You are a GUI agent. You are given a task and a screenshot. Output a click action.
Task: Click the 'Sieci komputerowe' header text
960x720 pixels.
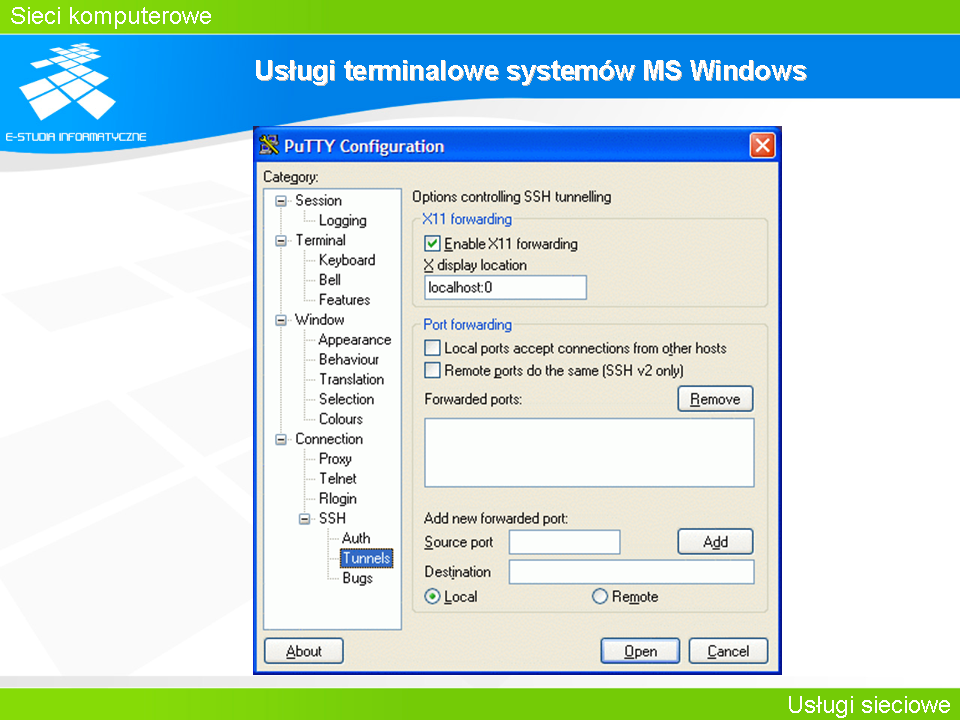pyautogui.click(x=111, y=16)
